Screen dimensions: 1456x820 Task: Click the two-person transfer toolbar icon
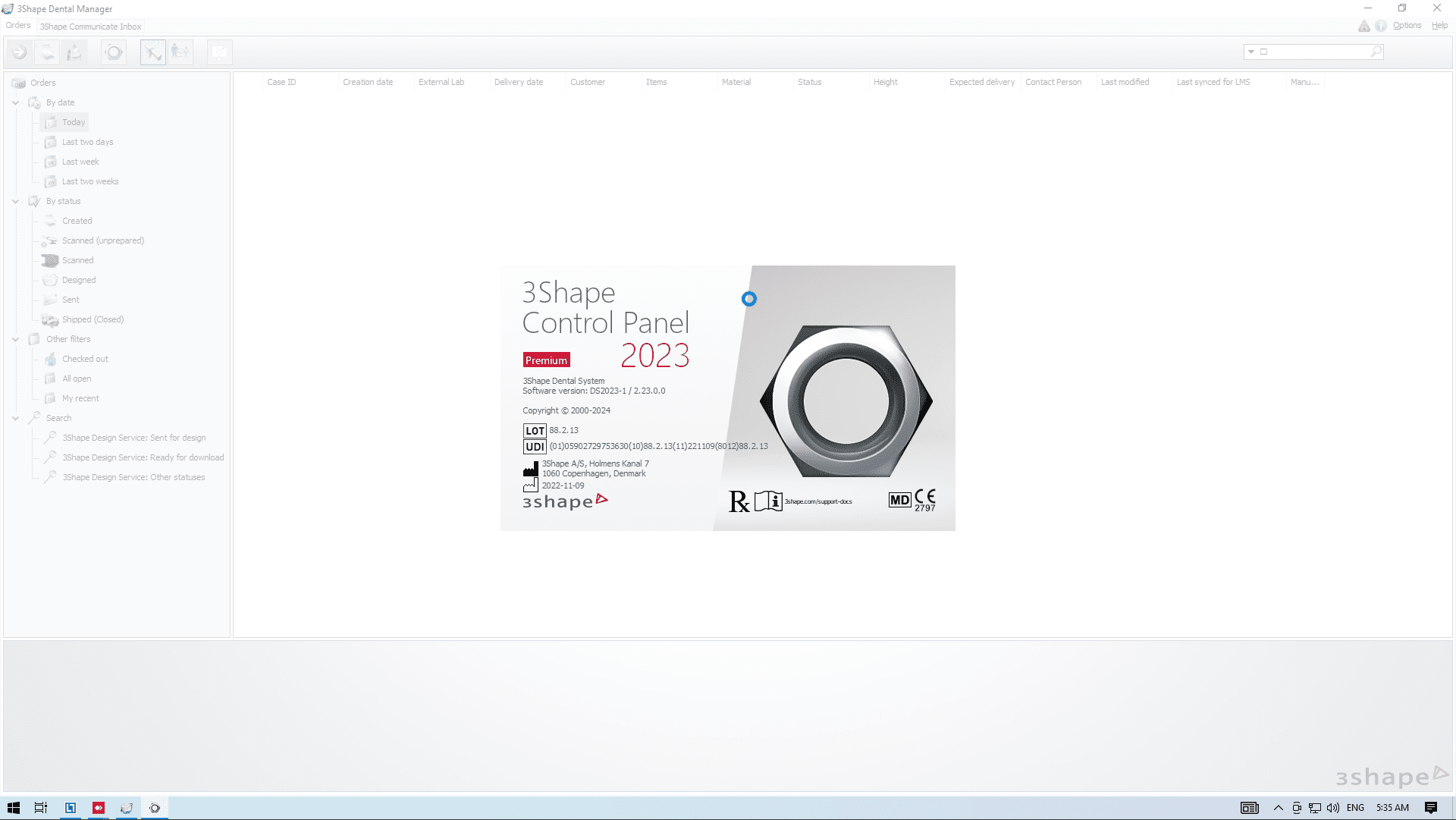[x=180, y=52]
